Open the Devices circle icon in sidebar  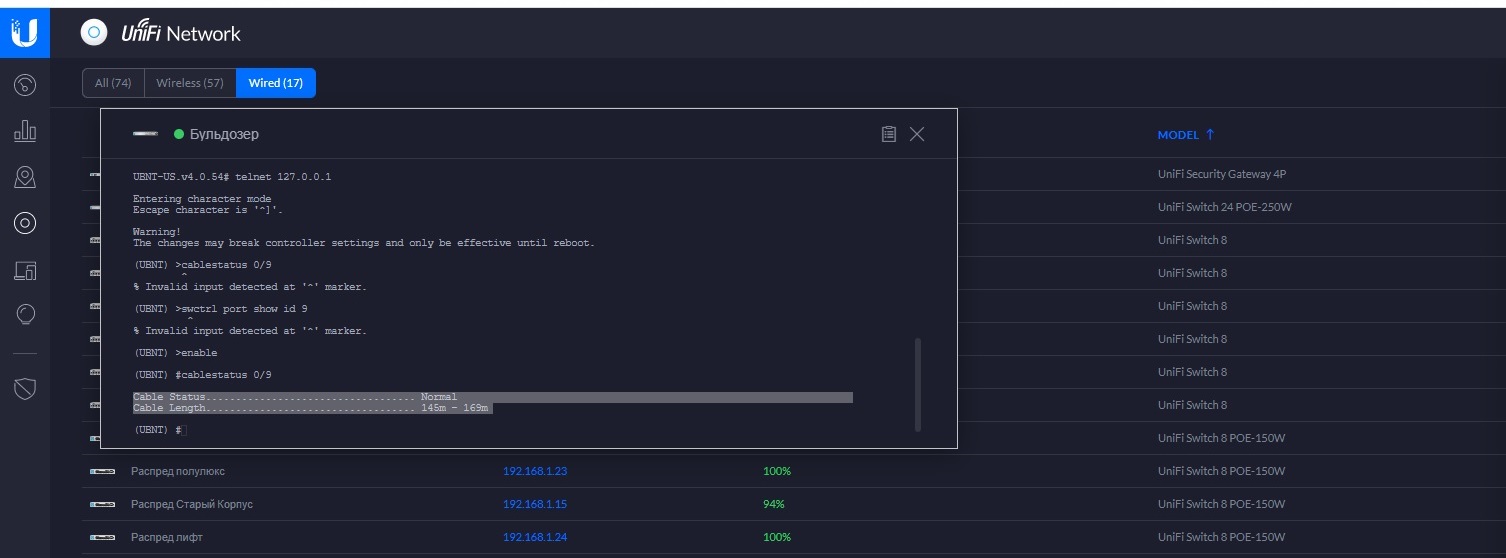25,223
